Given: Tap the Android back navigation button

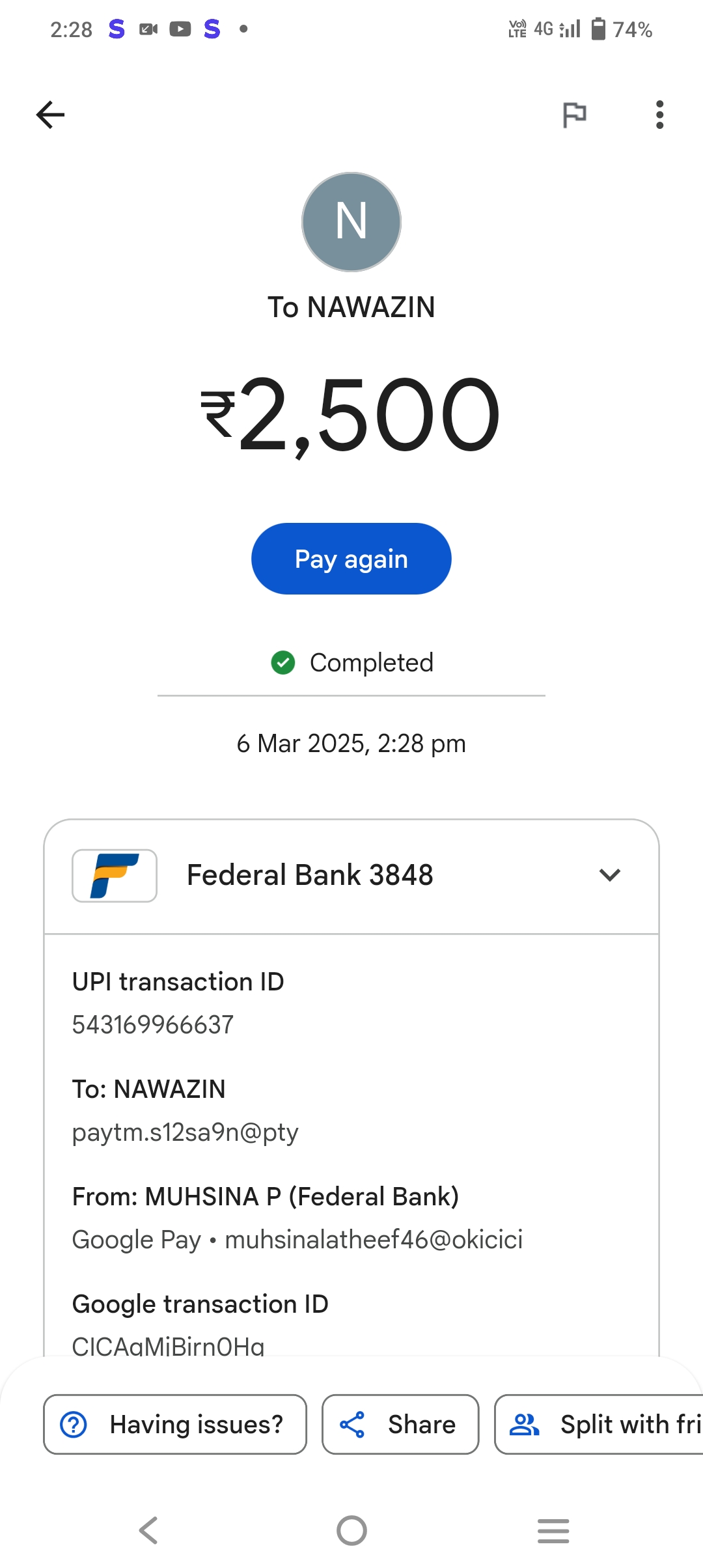Looking at the screenshot, I should (x=148, y=1530).
